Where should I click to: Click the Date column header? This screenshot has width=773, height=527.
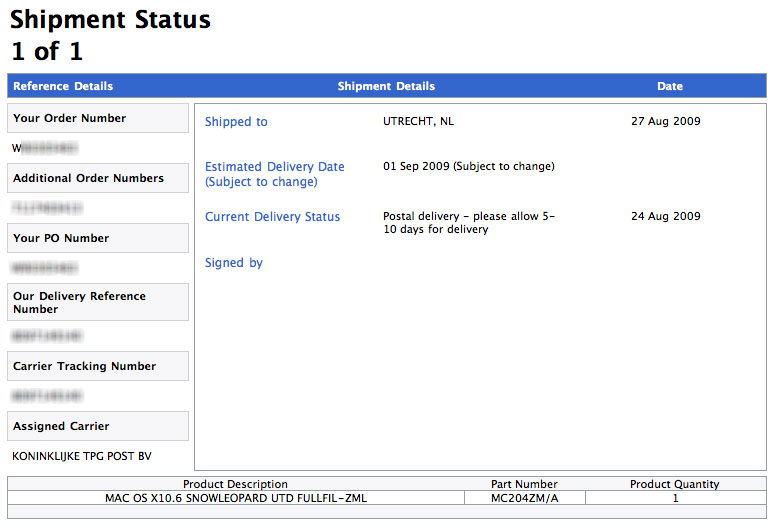(x=669, y=86)
